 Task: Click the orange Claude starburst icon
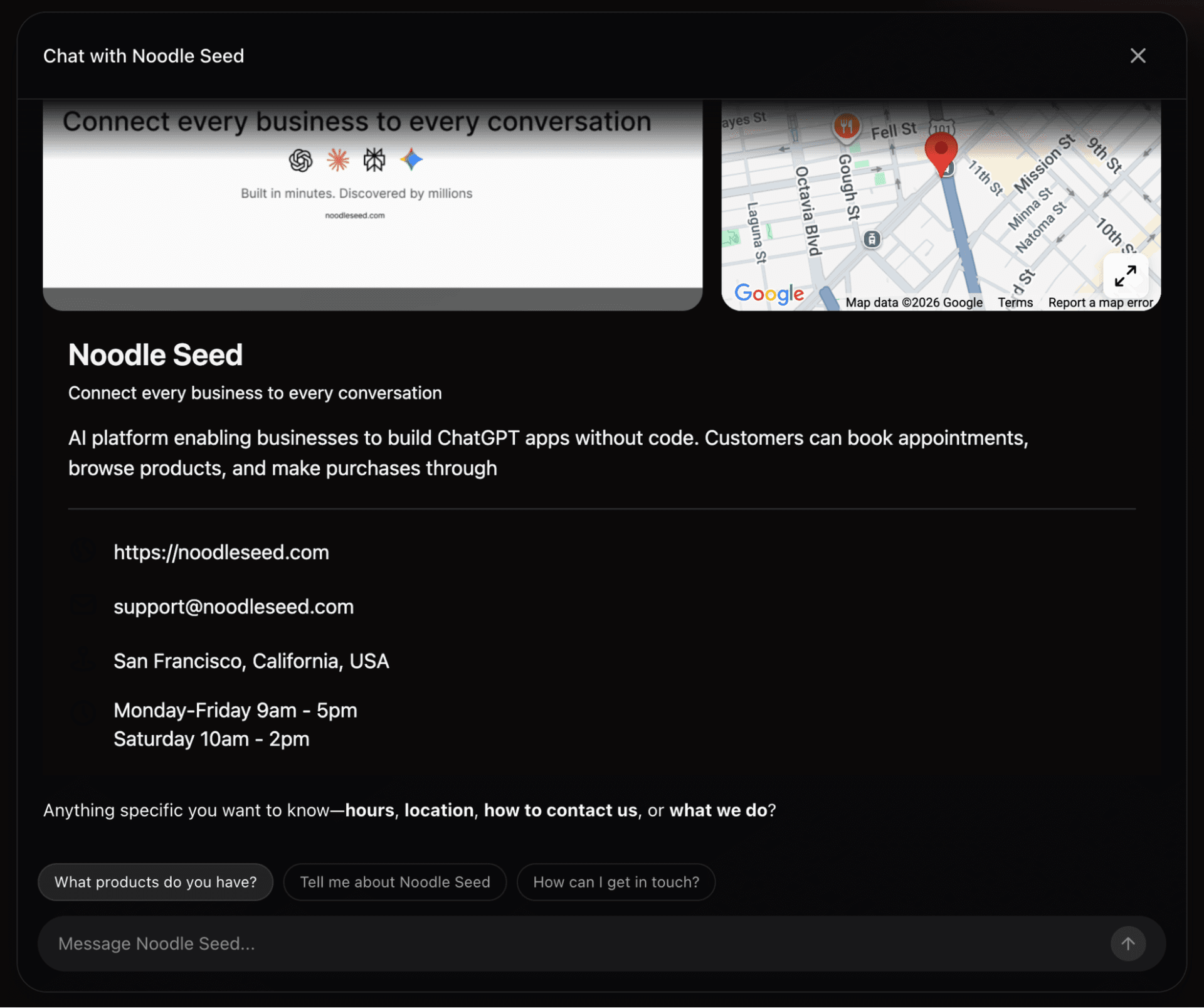click(x=338, y=161)
